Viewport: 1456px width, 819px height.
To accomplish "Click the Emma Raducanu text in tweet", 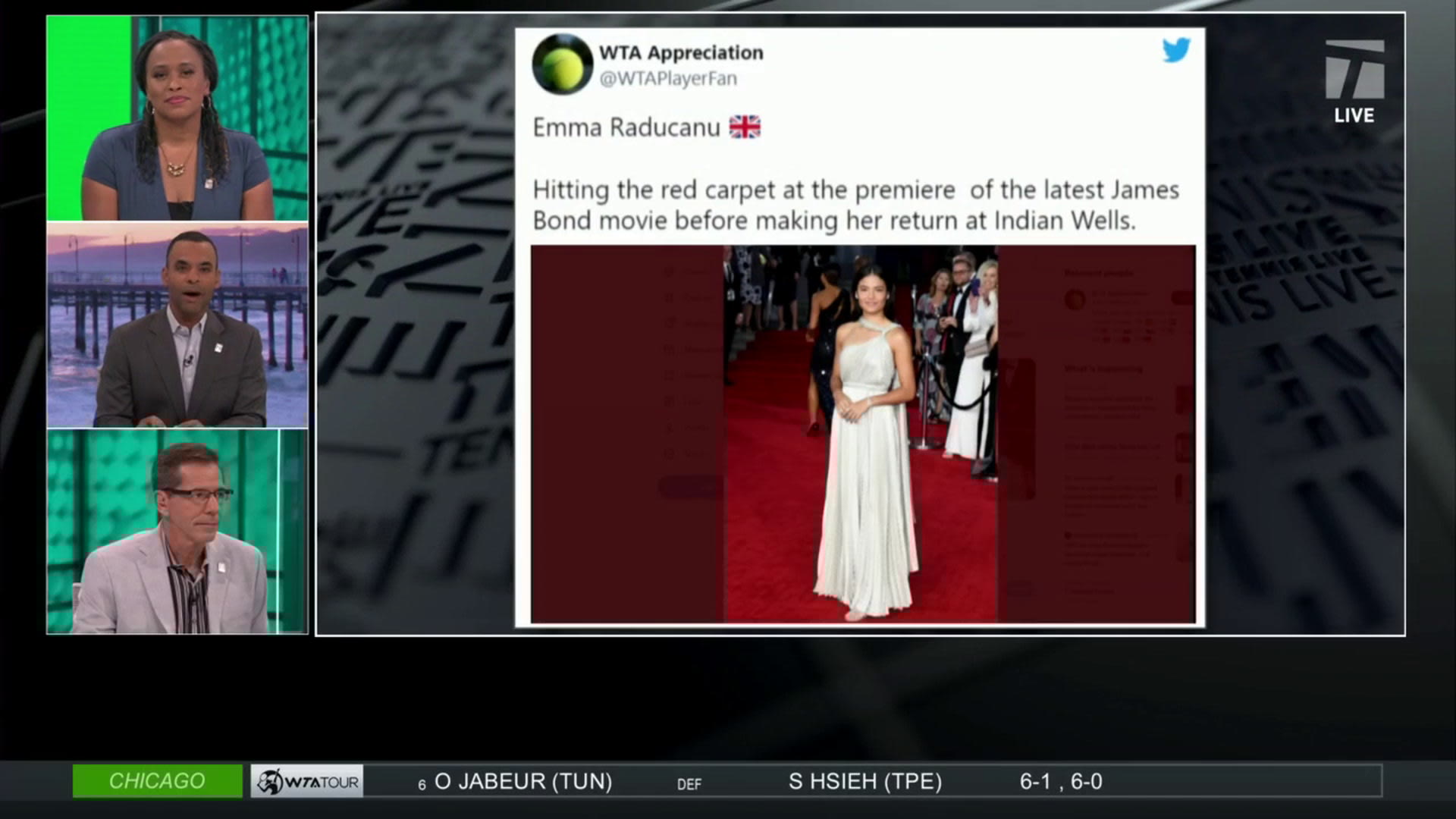I will pos(626,127).
